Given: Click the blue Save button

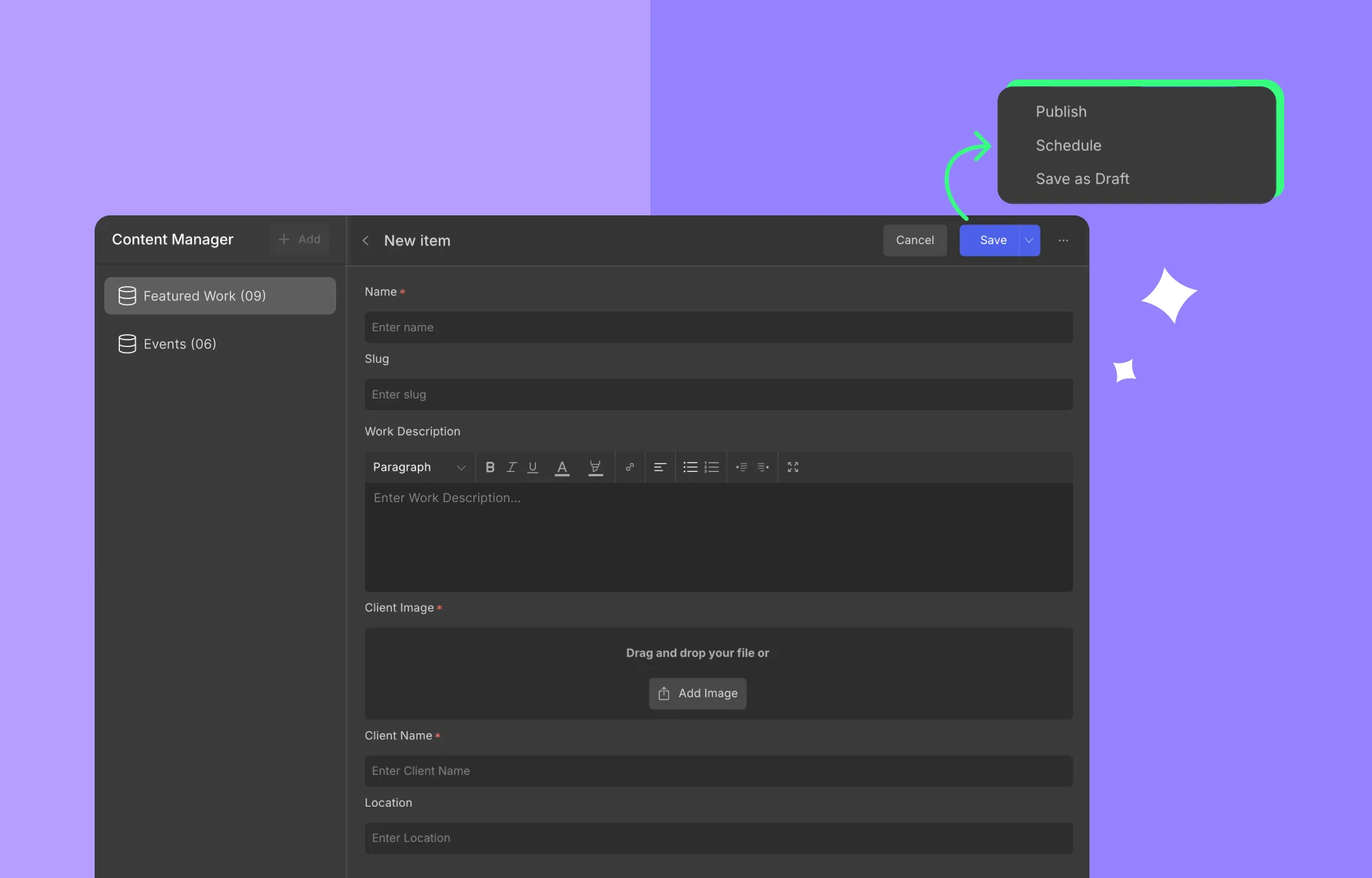Looking at the screenshot, I should 989,241.
